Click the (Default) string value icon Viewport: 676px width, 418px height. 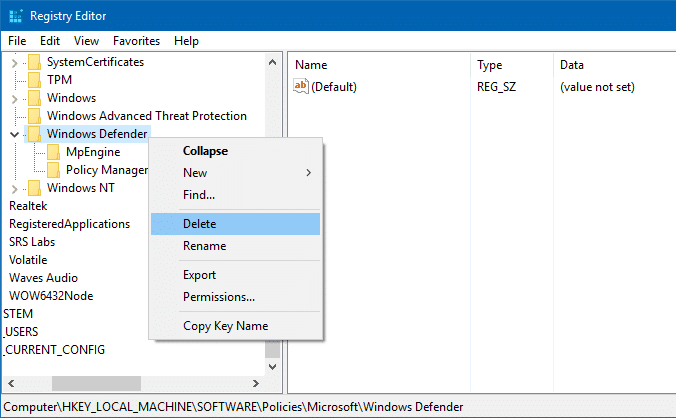click(301, 86)
